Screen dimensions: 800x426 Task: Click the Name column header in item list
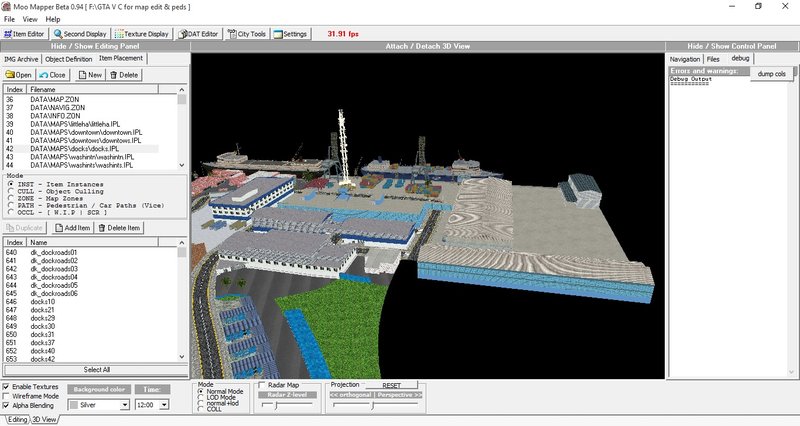(92, 242)
